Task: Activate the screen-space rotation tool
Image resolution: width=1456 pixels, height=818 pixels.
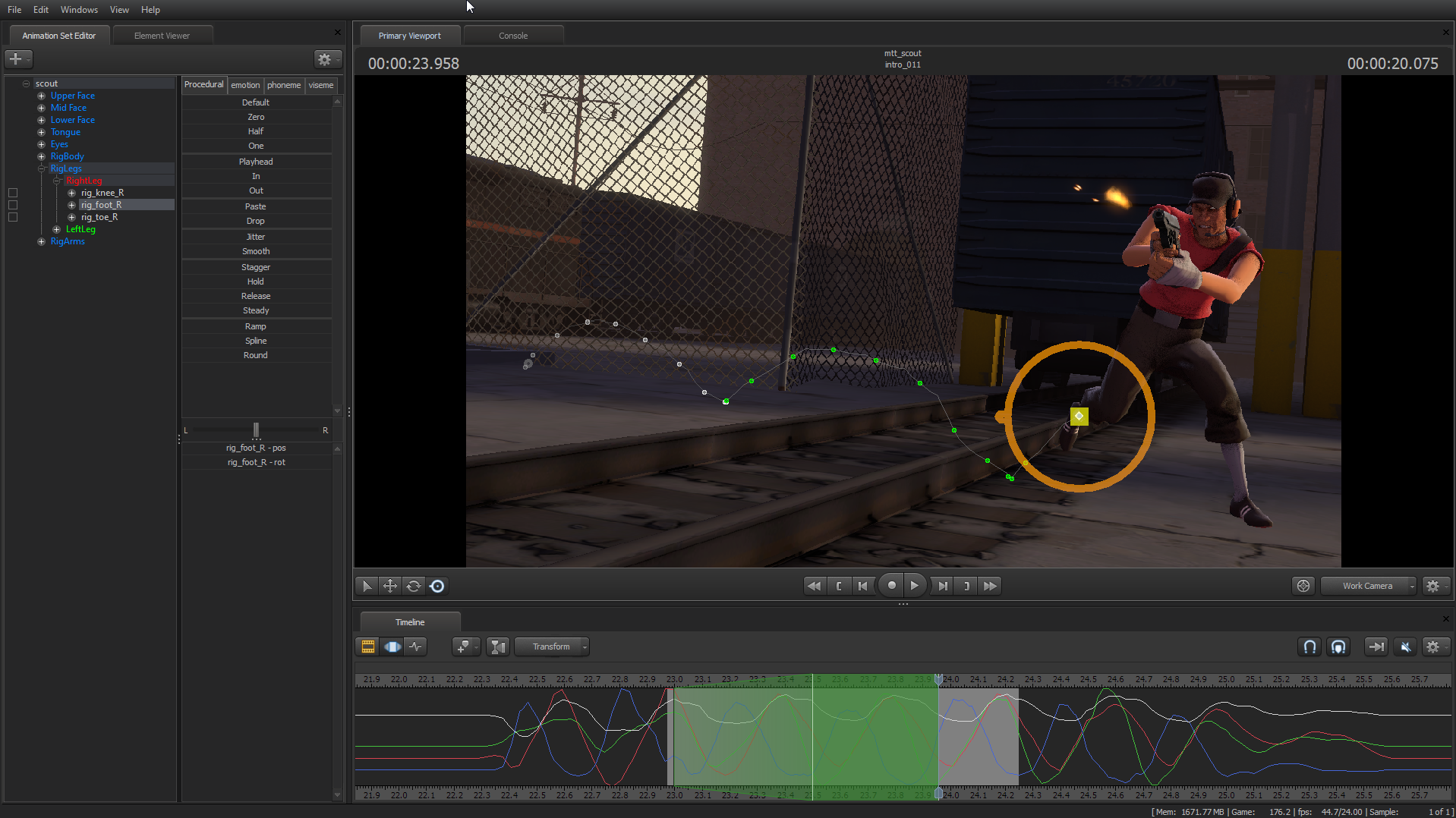Action: (437, 586)
